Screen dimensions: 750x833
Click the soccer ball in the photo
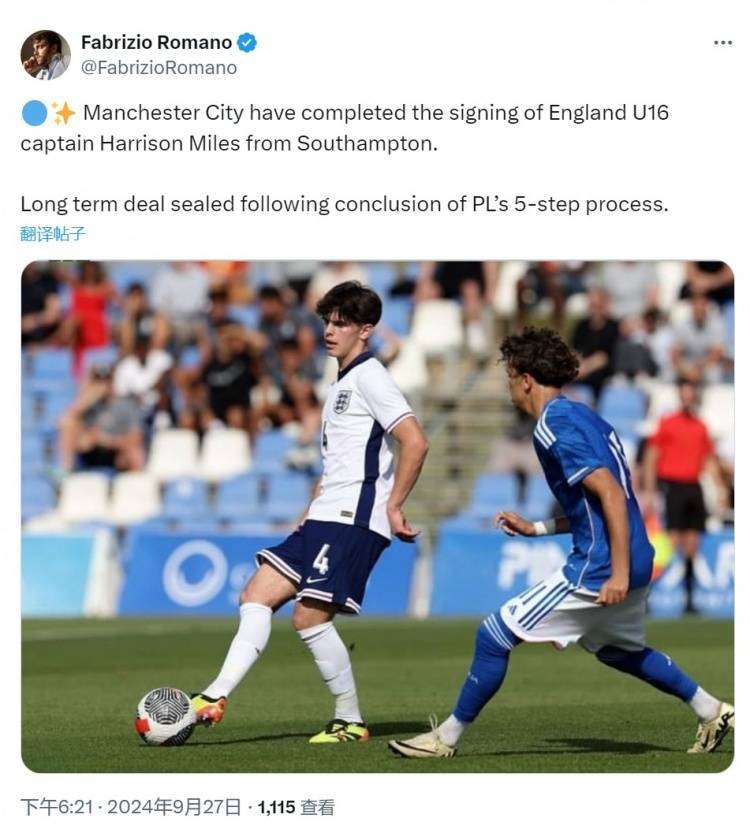pyautogui.click(x=165, y=716)
